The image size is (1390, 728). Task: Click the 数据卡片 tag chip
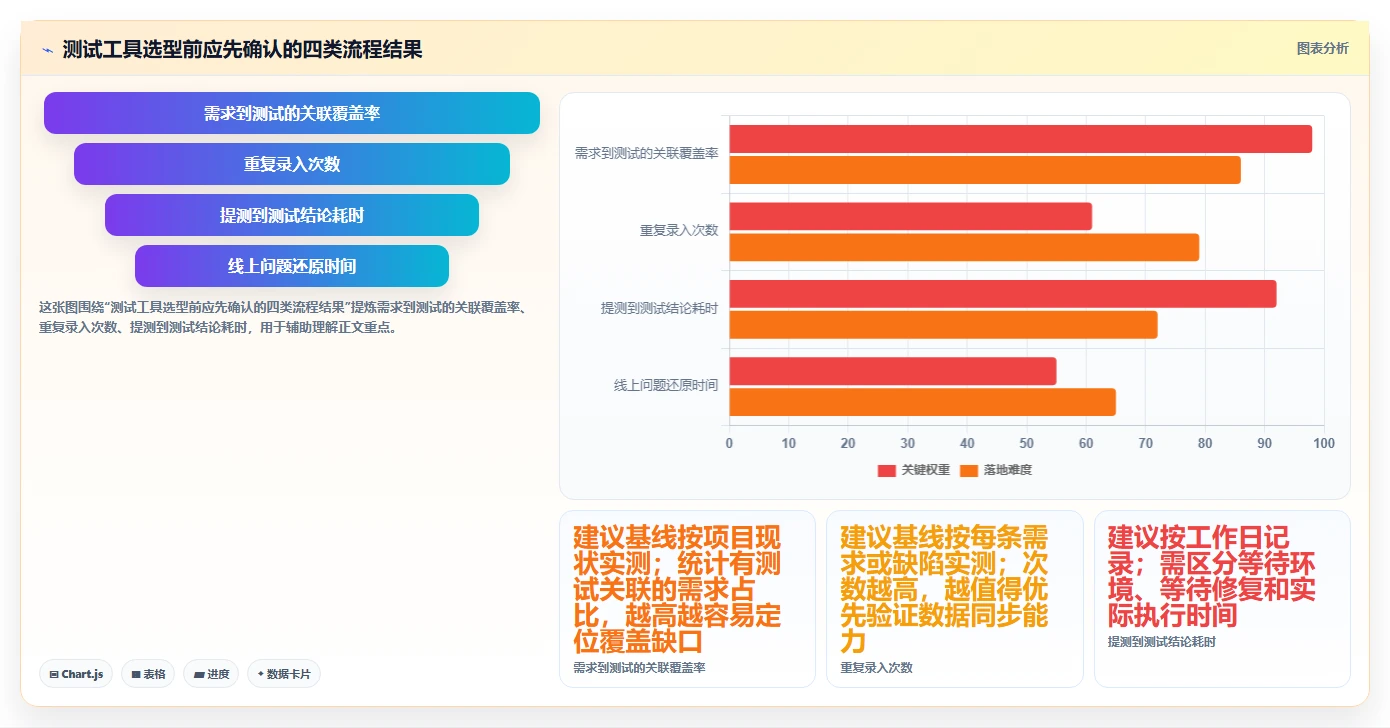284,674
